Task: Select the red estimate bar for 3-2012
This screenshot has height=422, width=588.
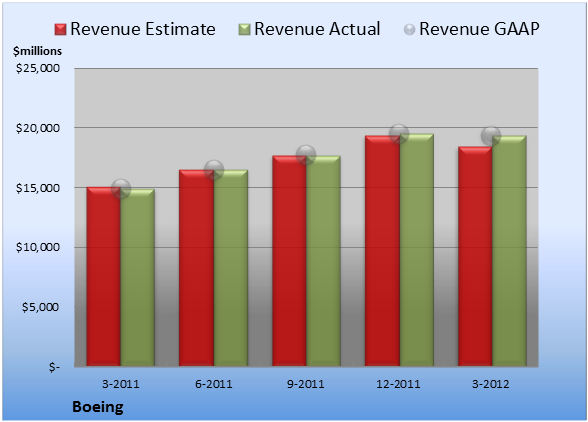Action: click(x=475, y=256)
